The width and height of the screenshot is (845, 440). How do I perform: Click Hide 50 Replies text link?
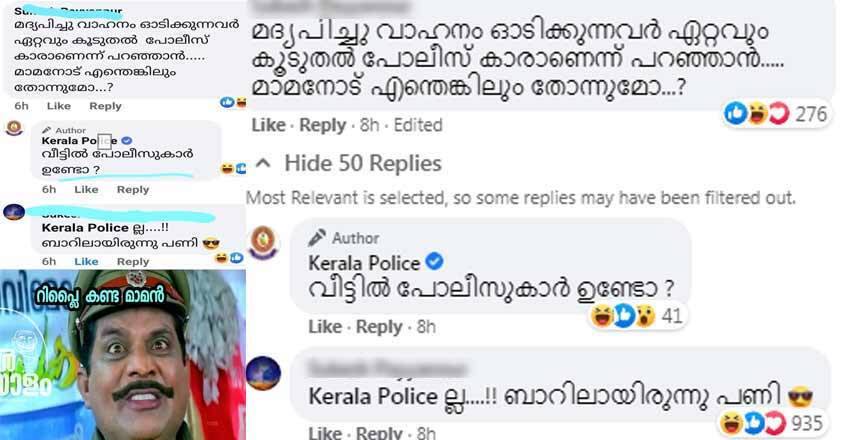point(363,163)
